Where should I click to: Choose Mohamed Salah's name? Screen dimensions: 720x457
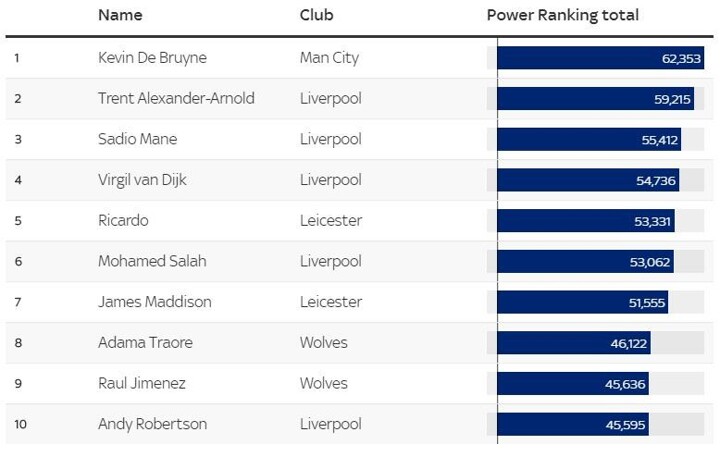(x=152, y=261)
